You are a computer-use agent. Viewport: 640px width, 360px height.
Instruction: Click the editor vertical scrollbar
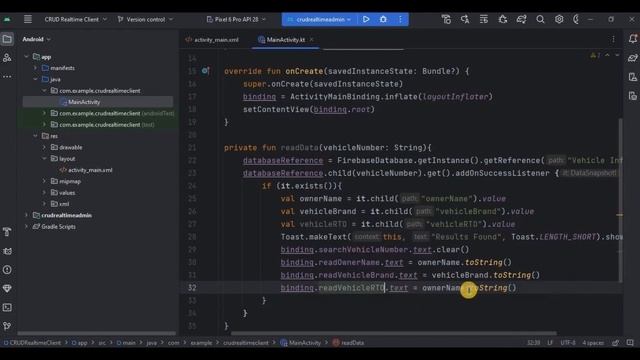pyautogui.click(x=620, y=200)
